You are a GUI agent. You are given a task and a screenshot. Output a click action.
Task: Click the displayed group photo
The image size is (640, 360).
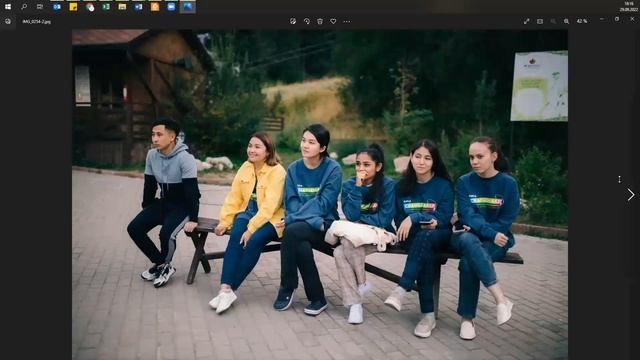pos(320,194)
